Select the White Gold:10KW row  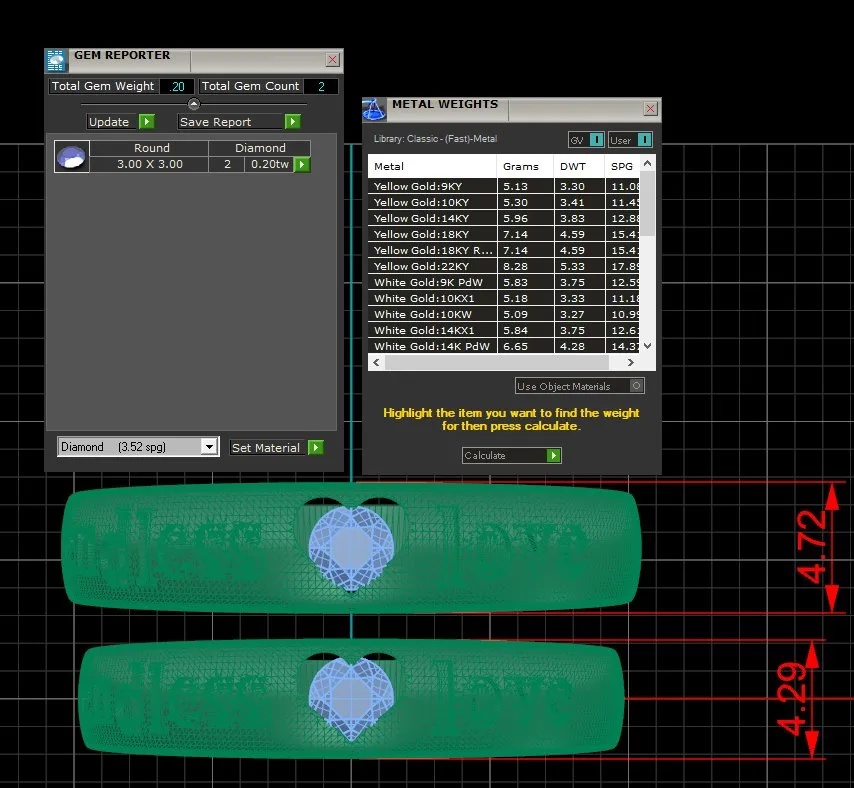tap(504, 314)
